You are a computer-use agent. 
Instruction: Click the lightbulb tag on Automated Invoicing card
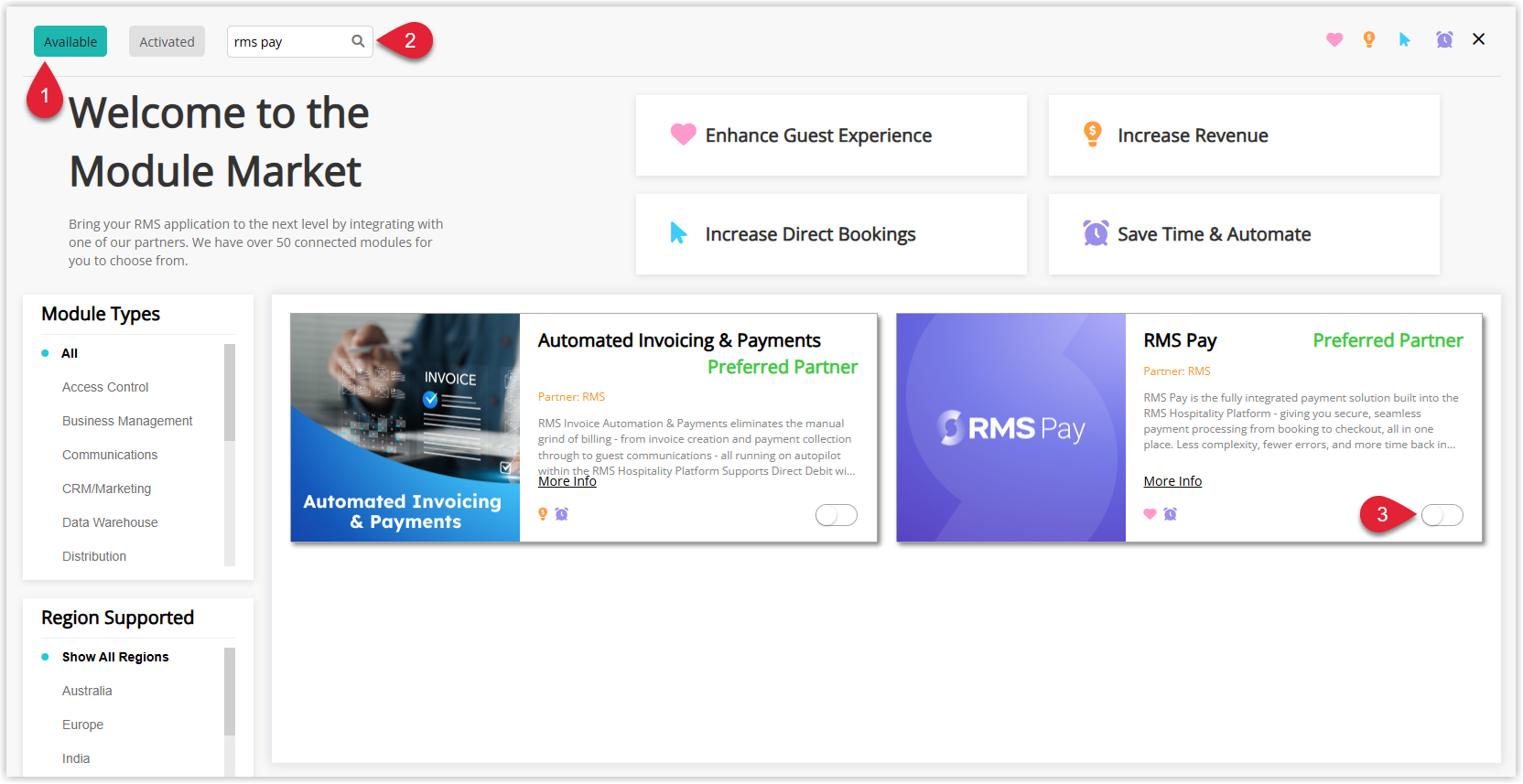tap(543, 514)
